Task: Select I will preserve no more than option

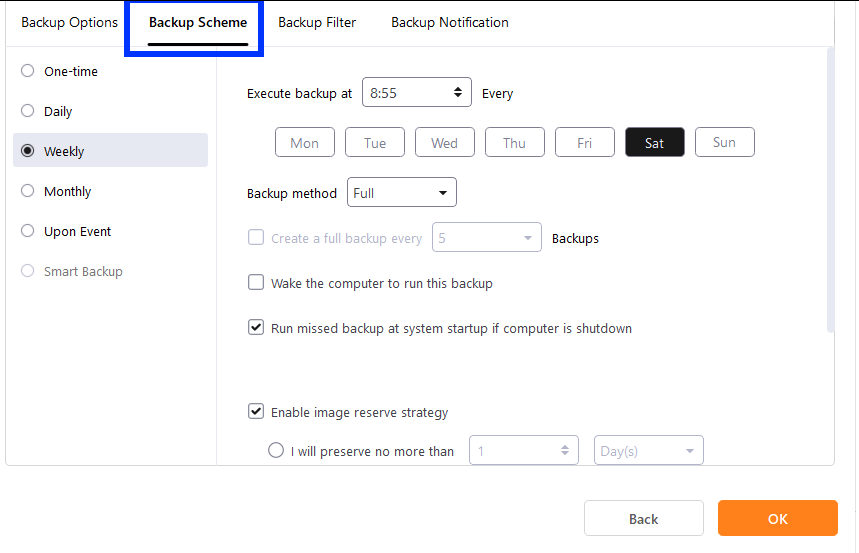Action: [x=276, y=451]
